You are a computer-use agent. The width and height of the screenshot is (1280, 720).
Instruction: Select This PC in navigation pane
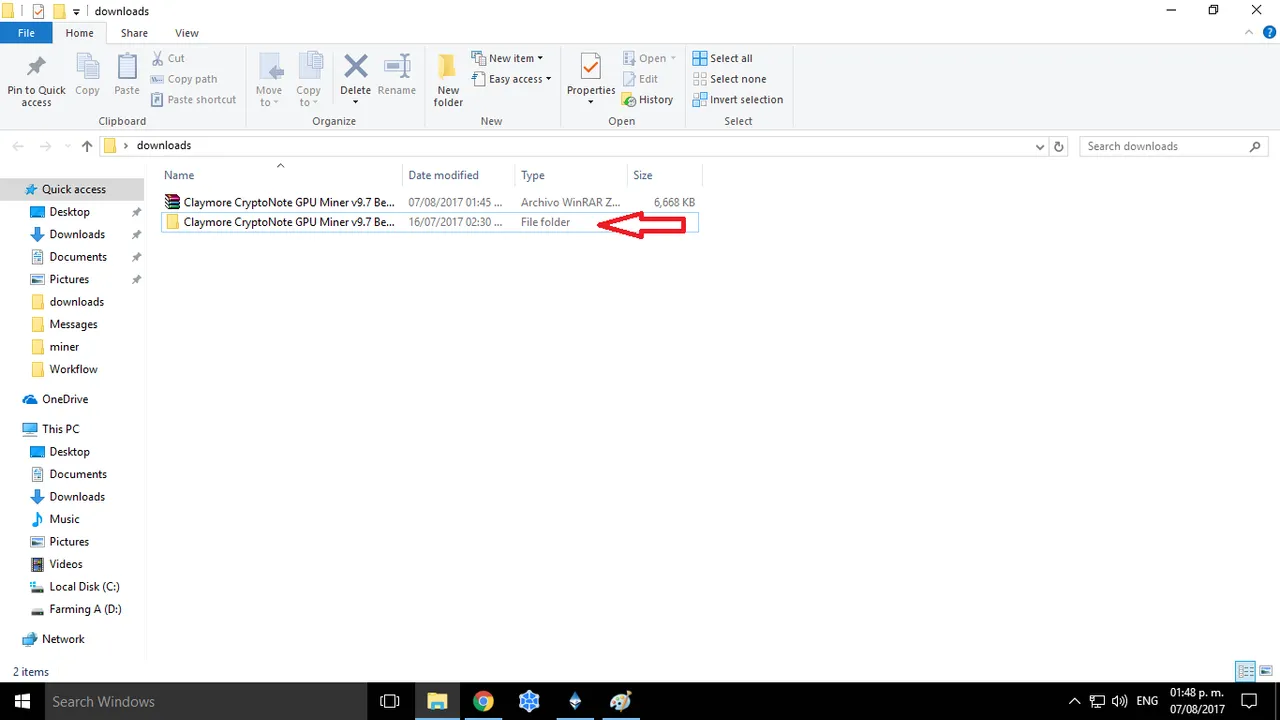(x=60, y=429)
